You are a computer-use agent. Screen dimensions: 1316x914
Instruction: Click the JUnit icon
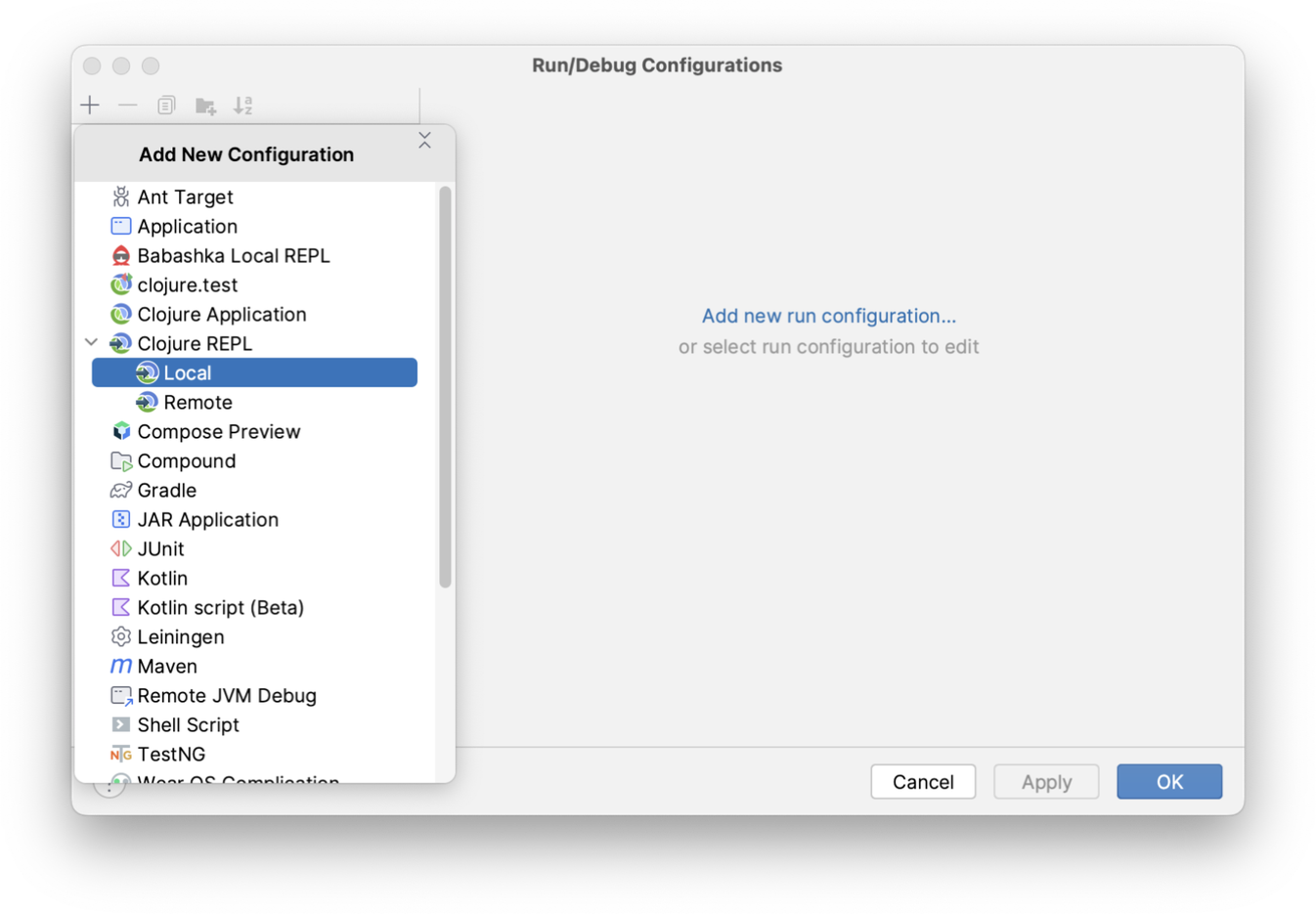click(120, 548)
